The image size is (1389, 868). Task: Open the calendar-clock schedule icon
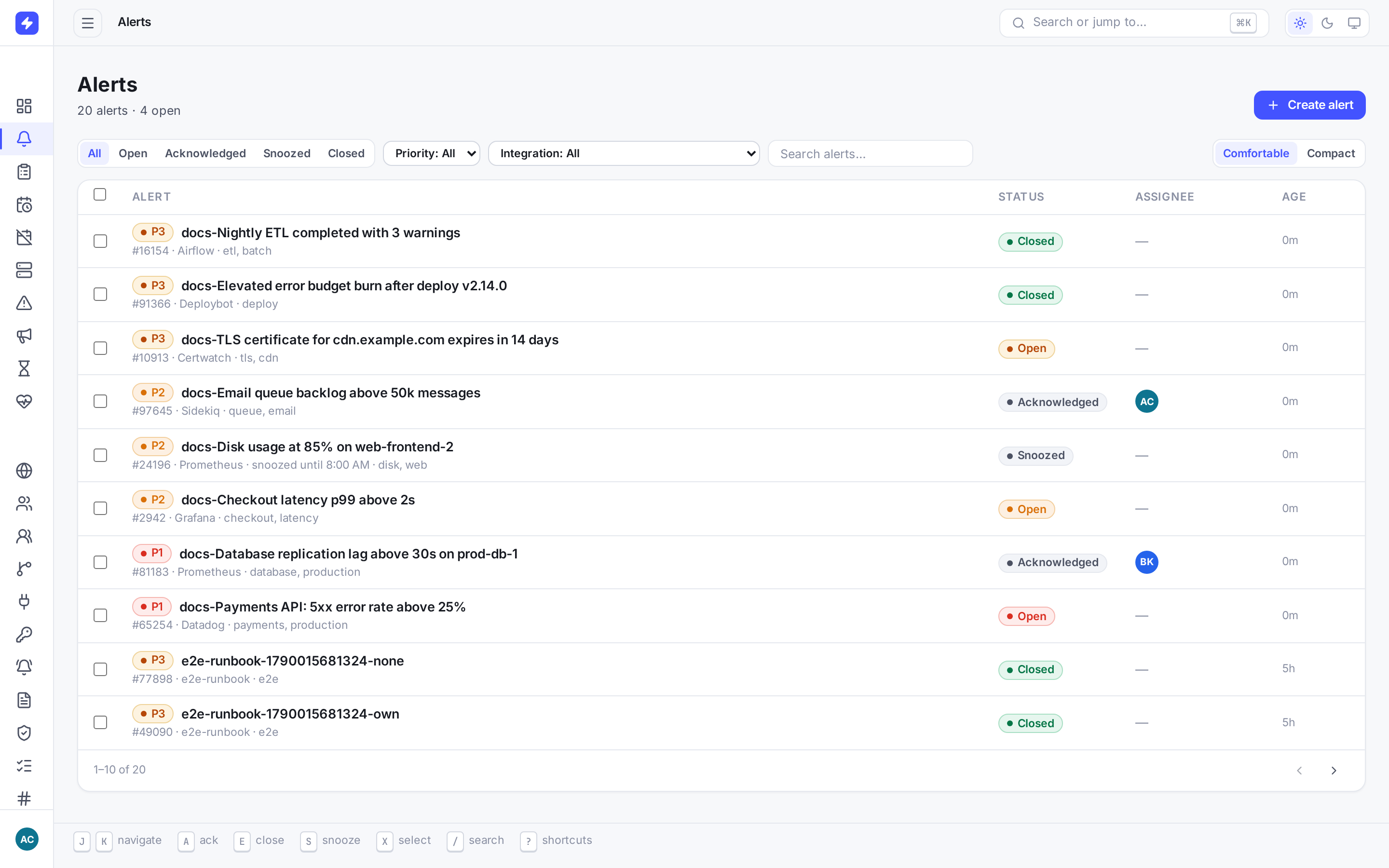click(x=24, y=204)
